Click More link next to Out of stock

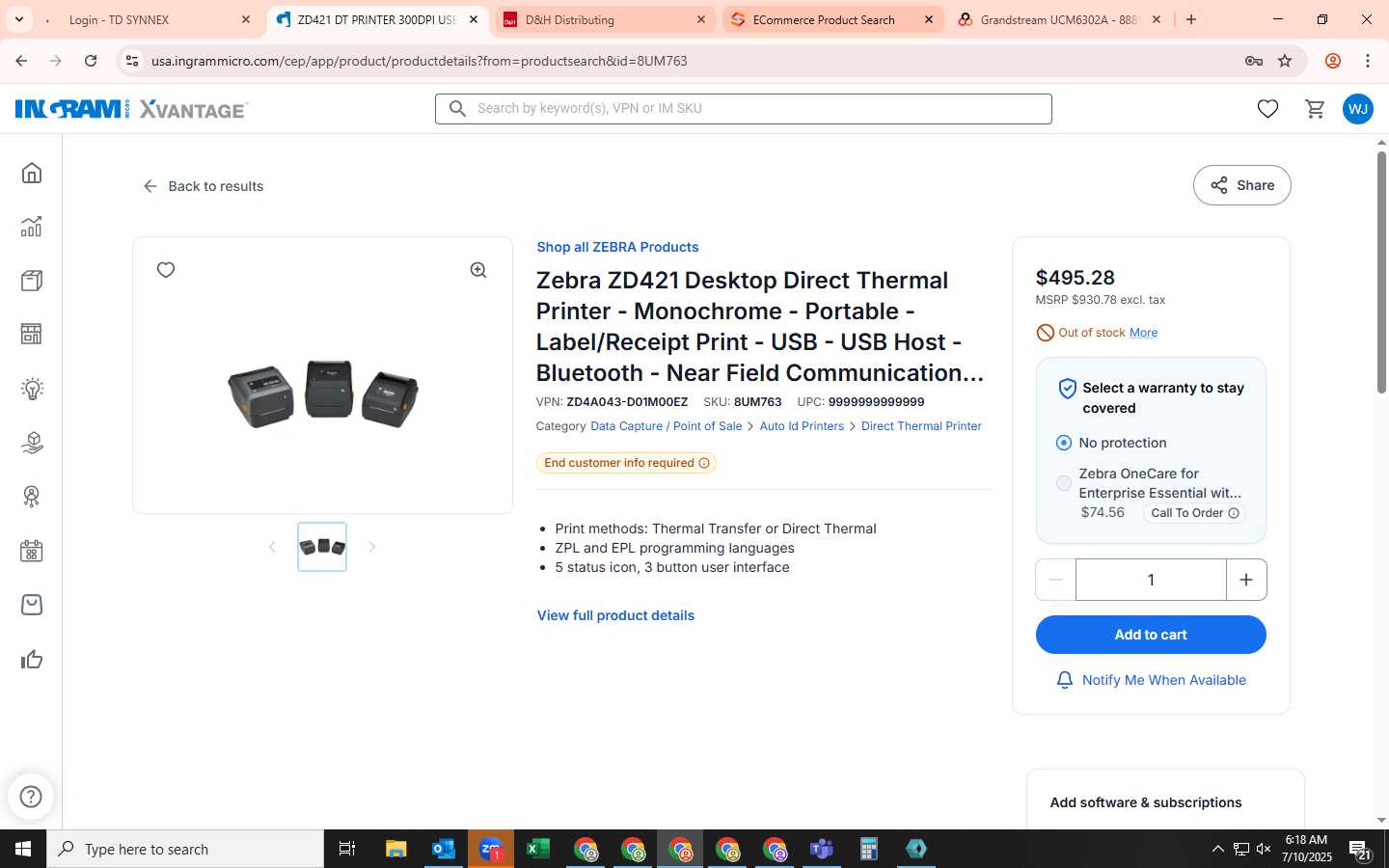click(1143, 333)
